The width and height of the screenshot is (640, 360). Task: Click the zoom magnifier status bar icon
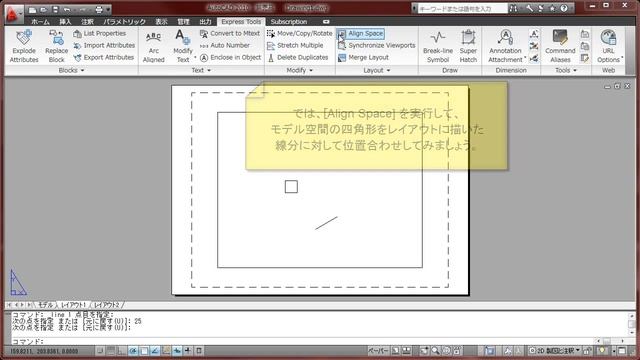coord(436,351)
